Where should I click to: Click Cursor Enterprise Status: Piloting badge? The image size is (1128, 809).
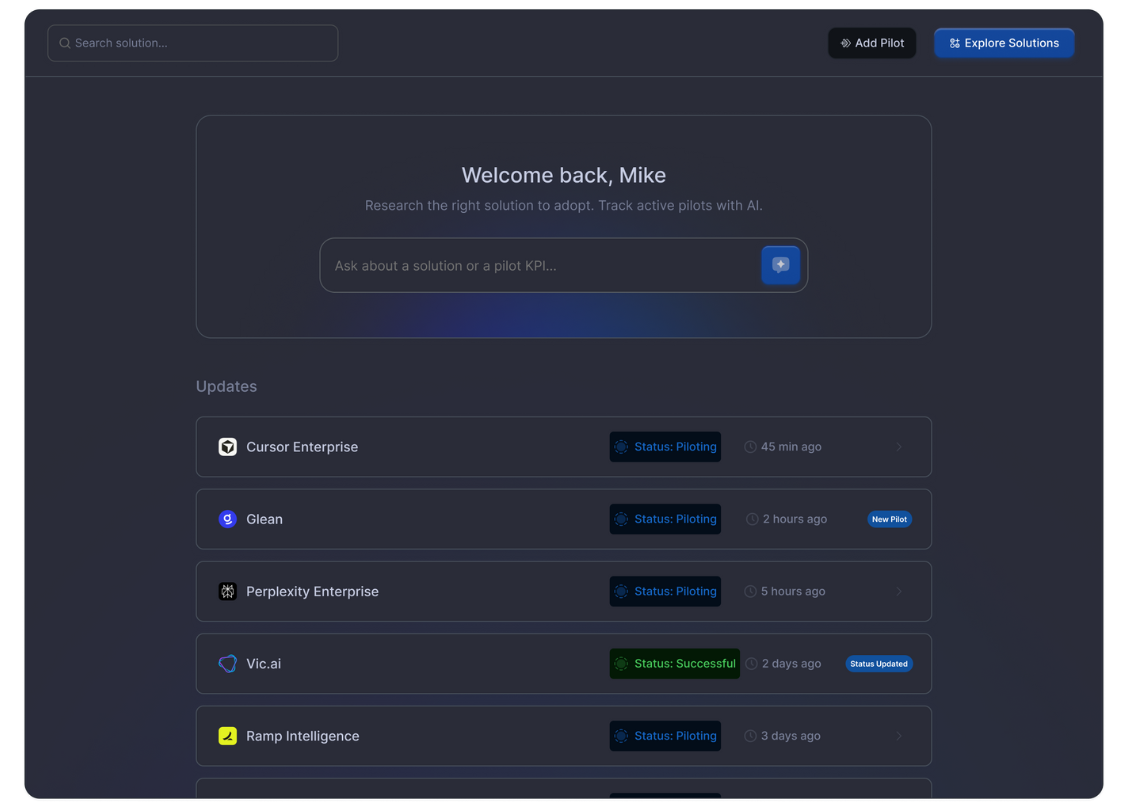coord(665,447)
